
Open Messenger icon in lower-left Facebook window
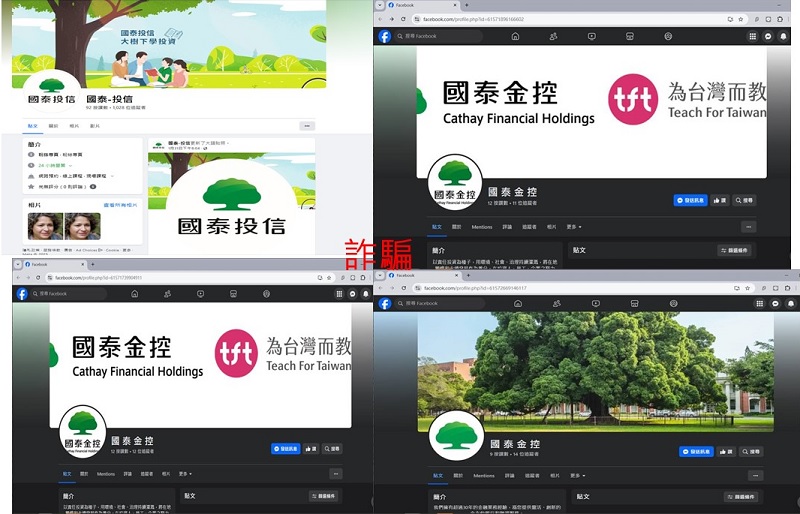click(353, 293)
